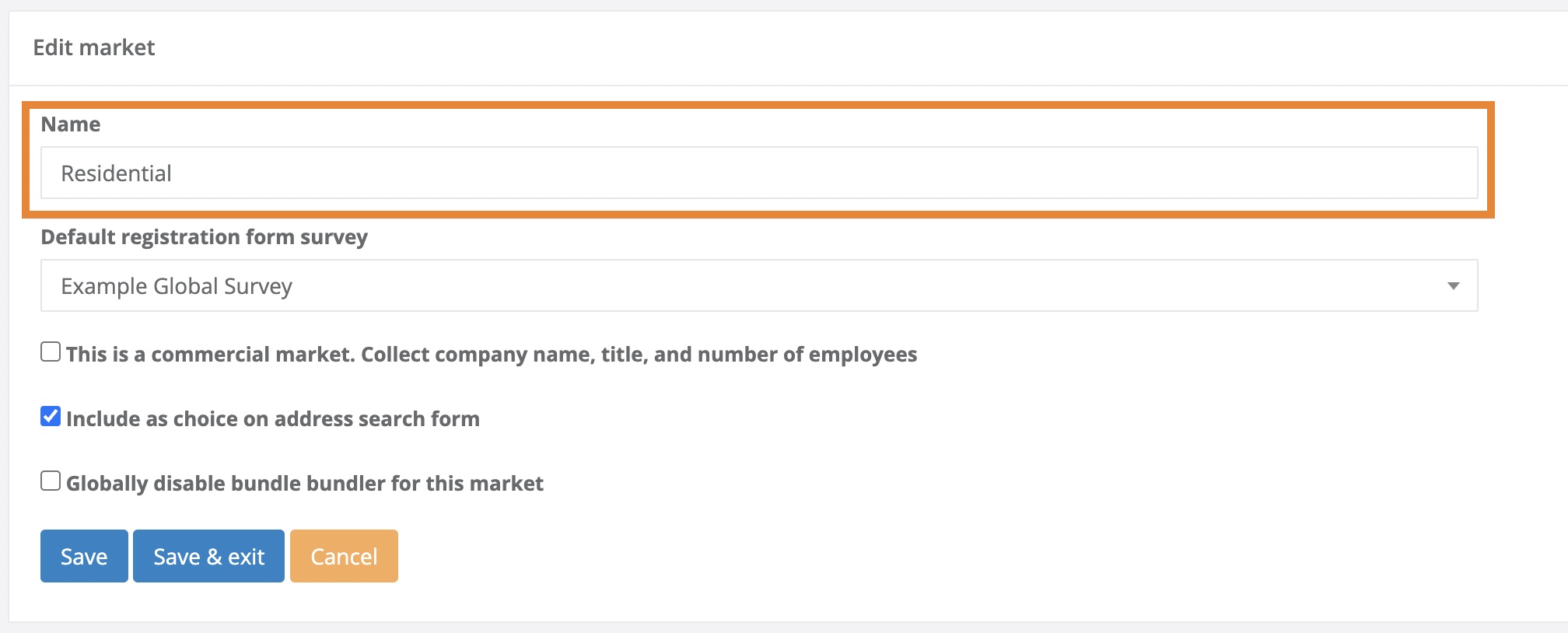The height and width of the screenshot is (633, 1568).
Task: Click the 'This is a commercial market' label
Action: (491, 355)
